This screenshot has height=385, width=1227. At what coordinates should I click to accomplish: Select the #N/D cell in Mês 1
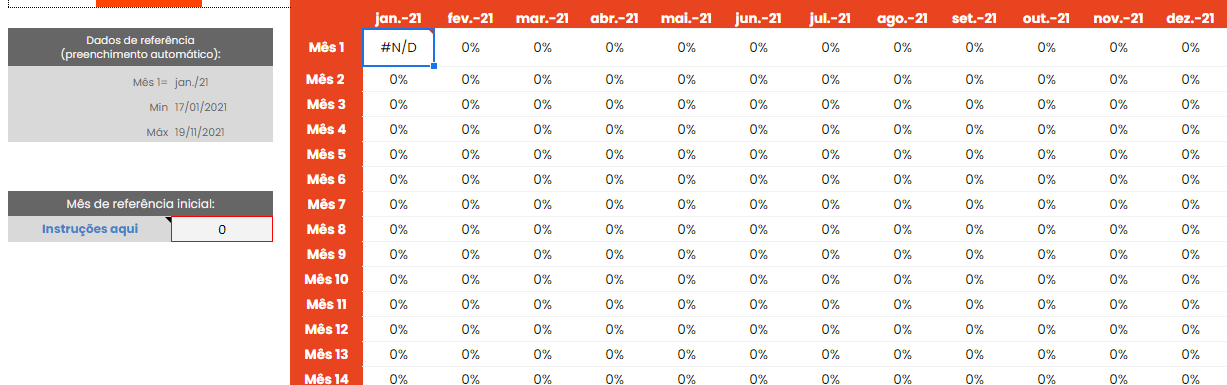coord(398,47)
